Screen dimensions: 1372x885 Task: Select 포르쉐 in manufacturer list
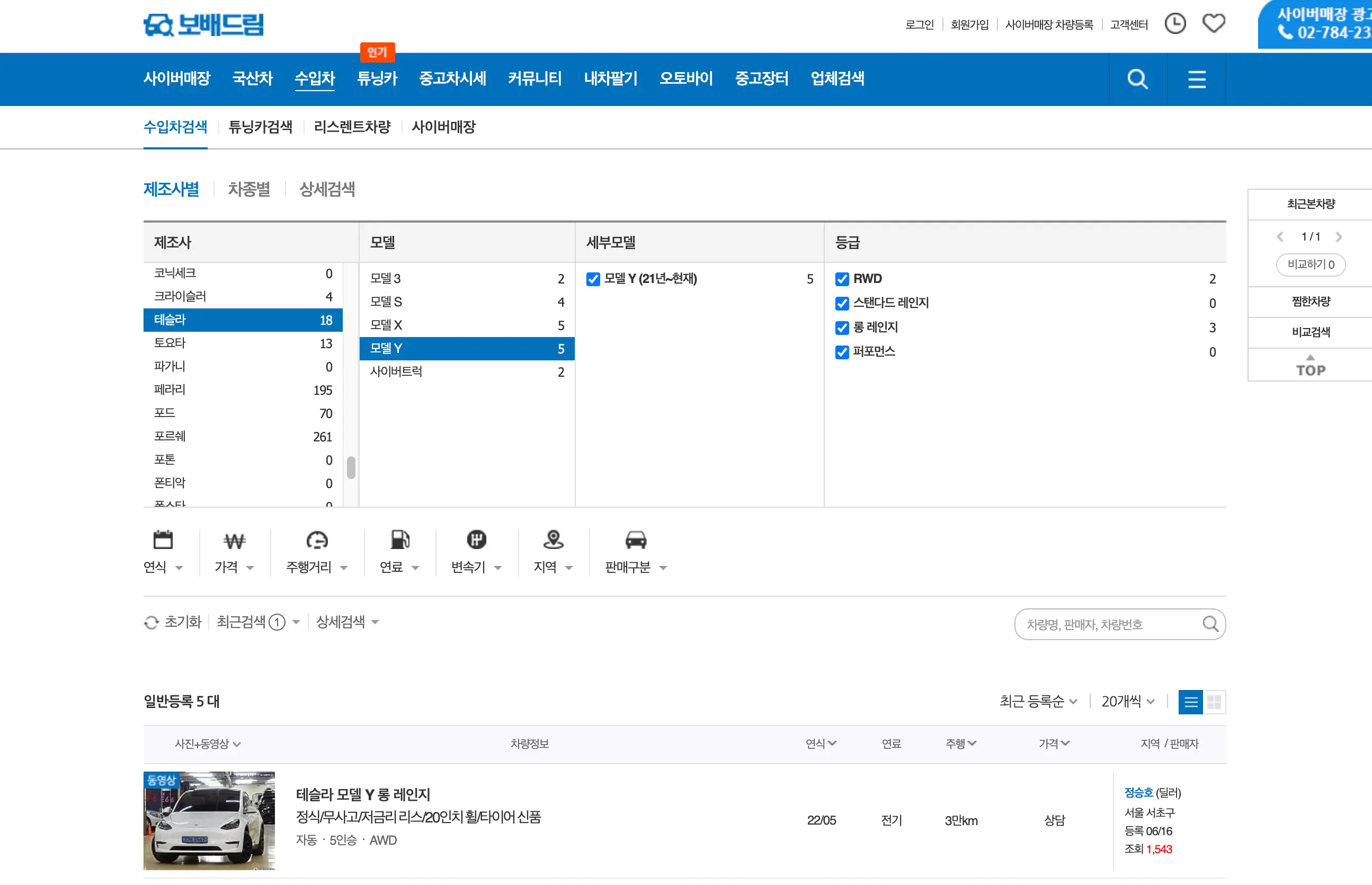coord(243,436)
